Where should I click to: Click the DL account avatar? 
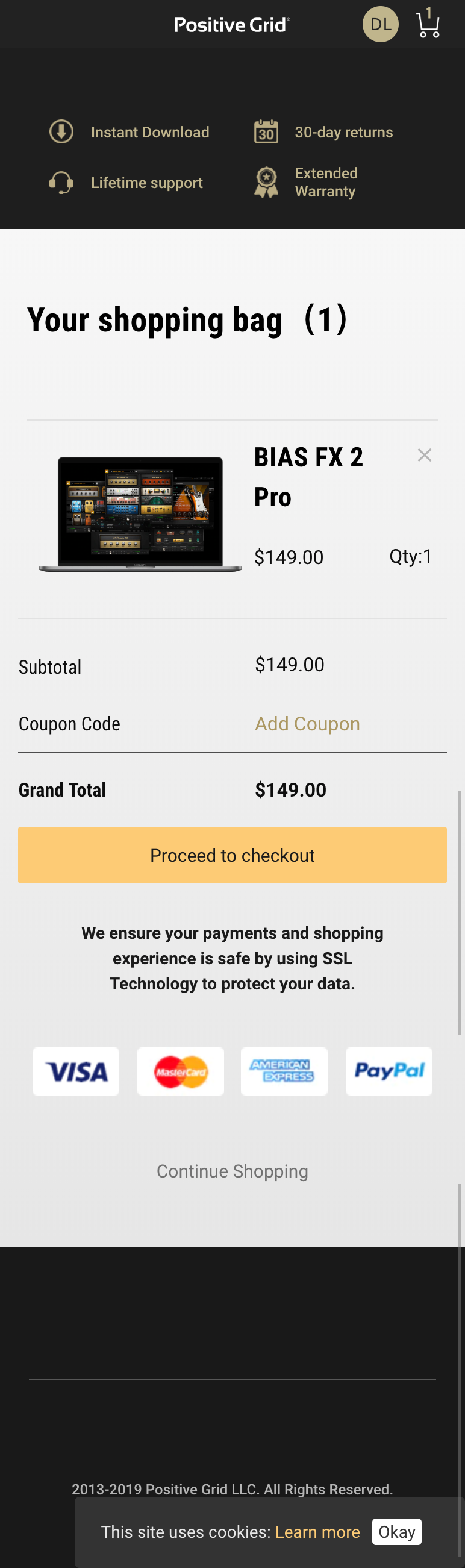click(381, 24)
